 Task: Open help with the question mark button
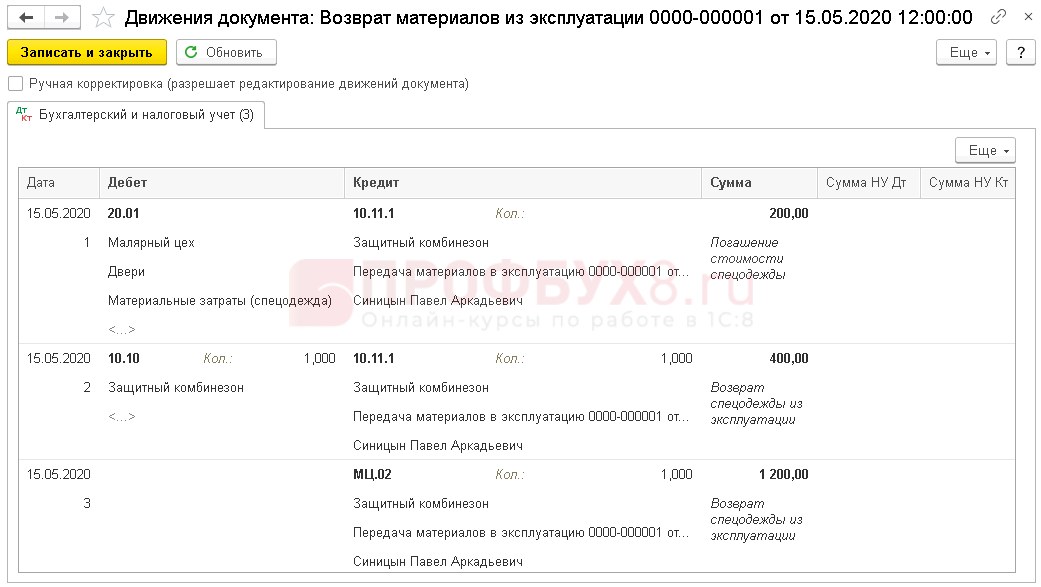click(1020, 53)
